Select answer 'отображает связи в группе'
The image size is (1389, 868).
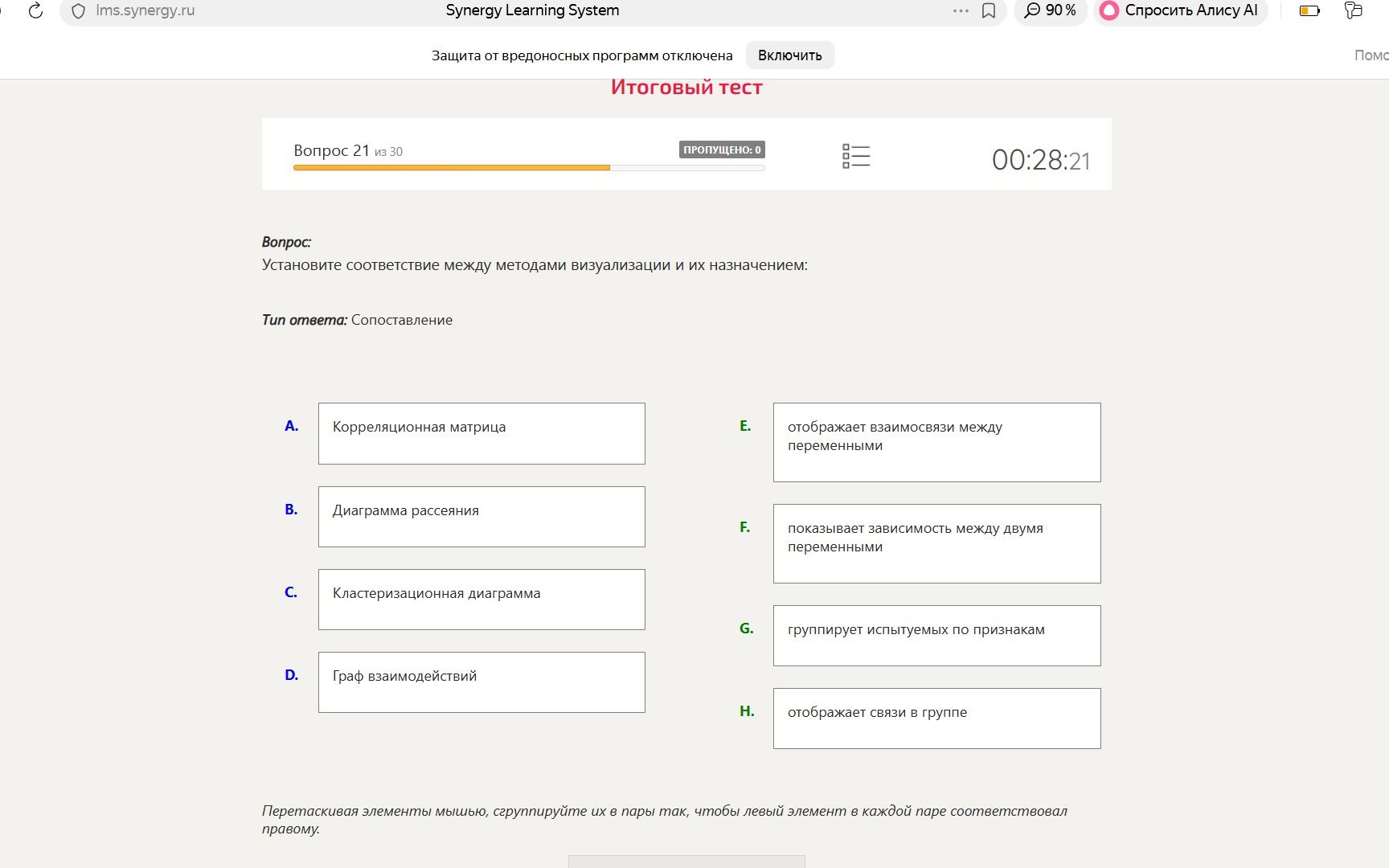click(x=936, y=719)
